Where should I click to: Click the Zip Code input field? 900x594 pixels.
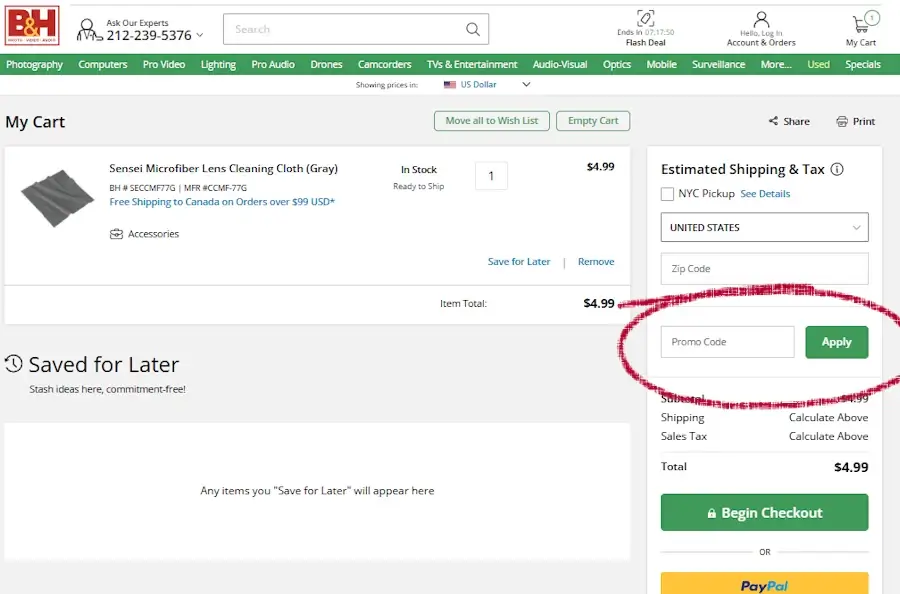coord(764,269)
